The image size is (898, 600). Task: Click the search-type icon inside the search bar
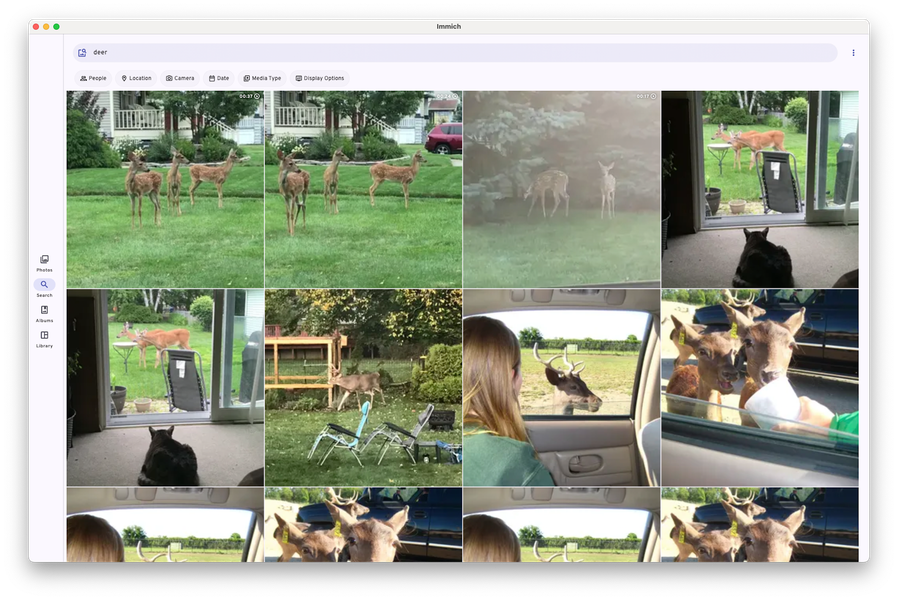coord(82,52)
